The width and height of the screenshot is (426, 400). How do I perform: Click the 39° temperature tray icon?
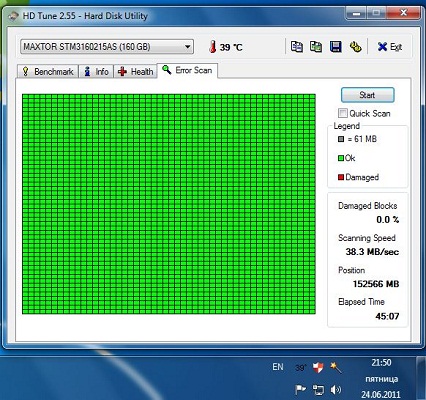point(300,368)
